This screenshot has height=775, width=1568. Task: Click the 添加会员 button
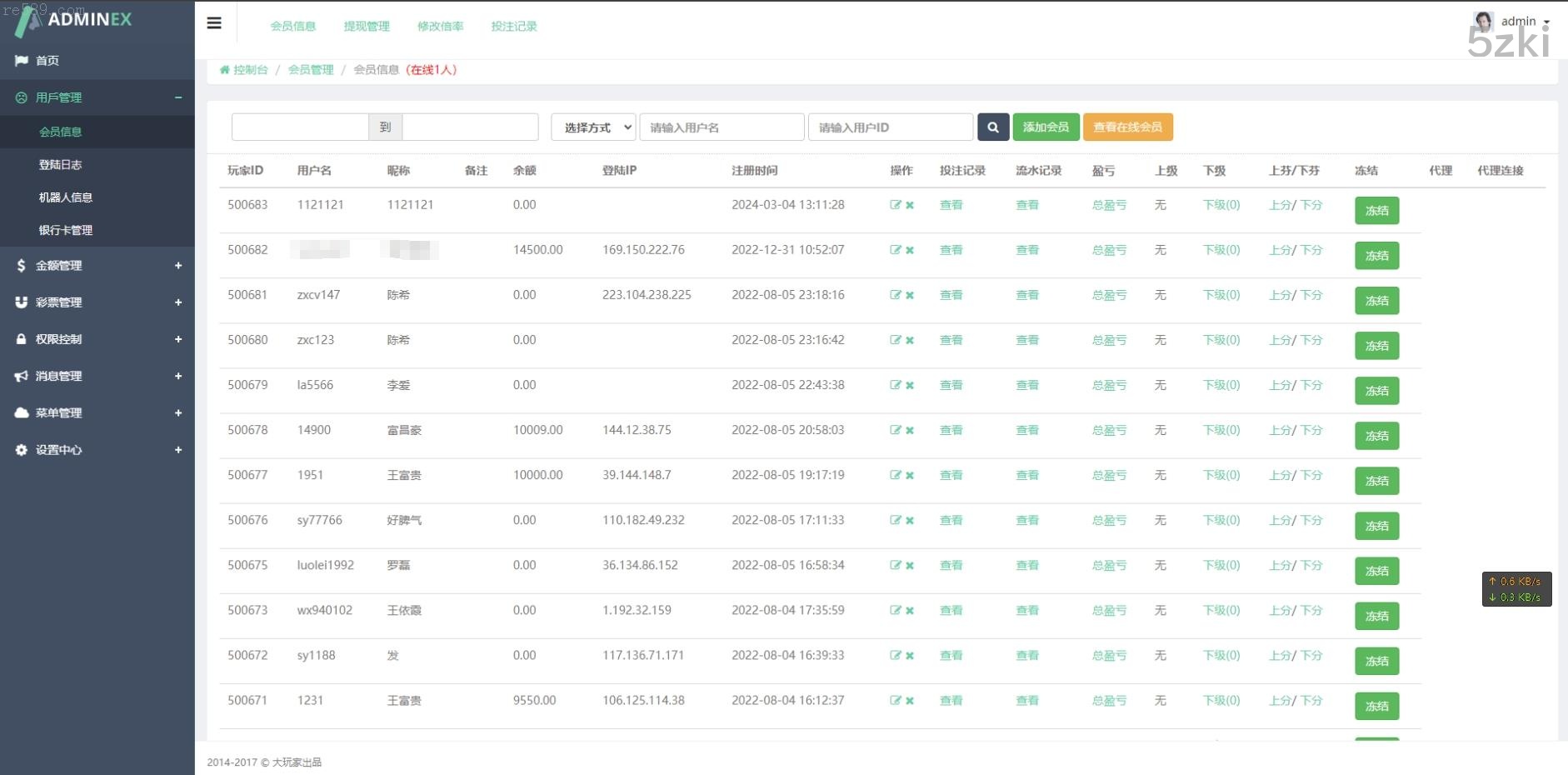1046,127
